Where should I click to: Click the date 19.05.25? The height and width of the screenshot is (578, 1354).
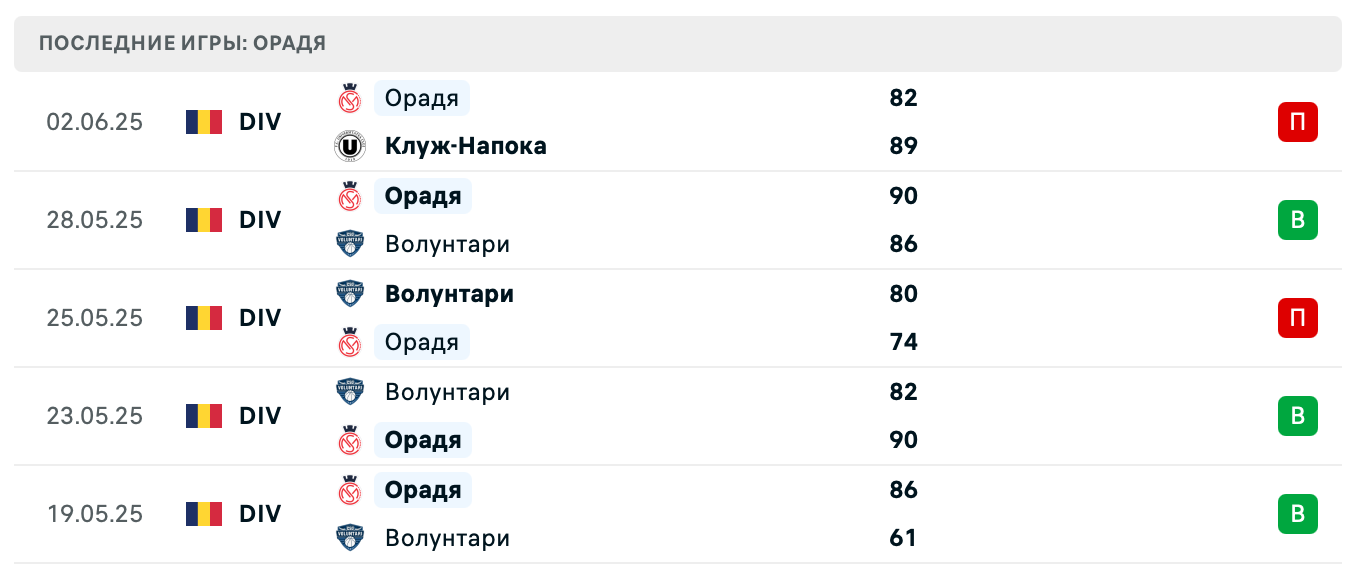tap(95, 514)
